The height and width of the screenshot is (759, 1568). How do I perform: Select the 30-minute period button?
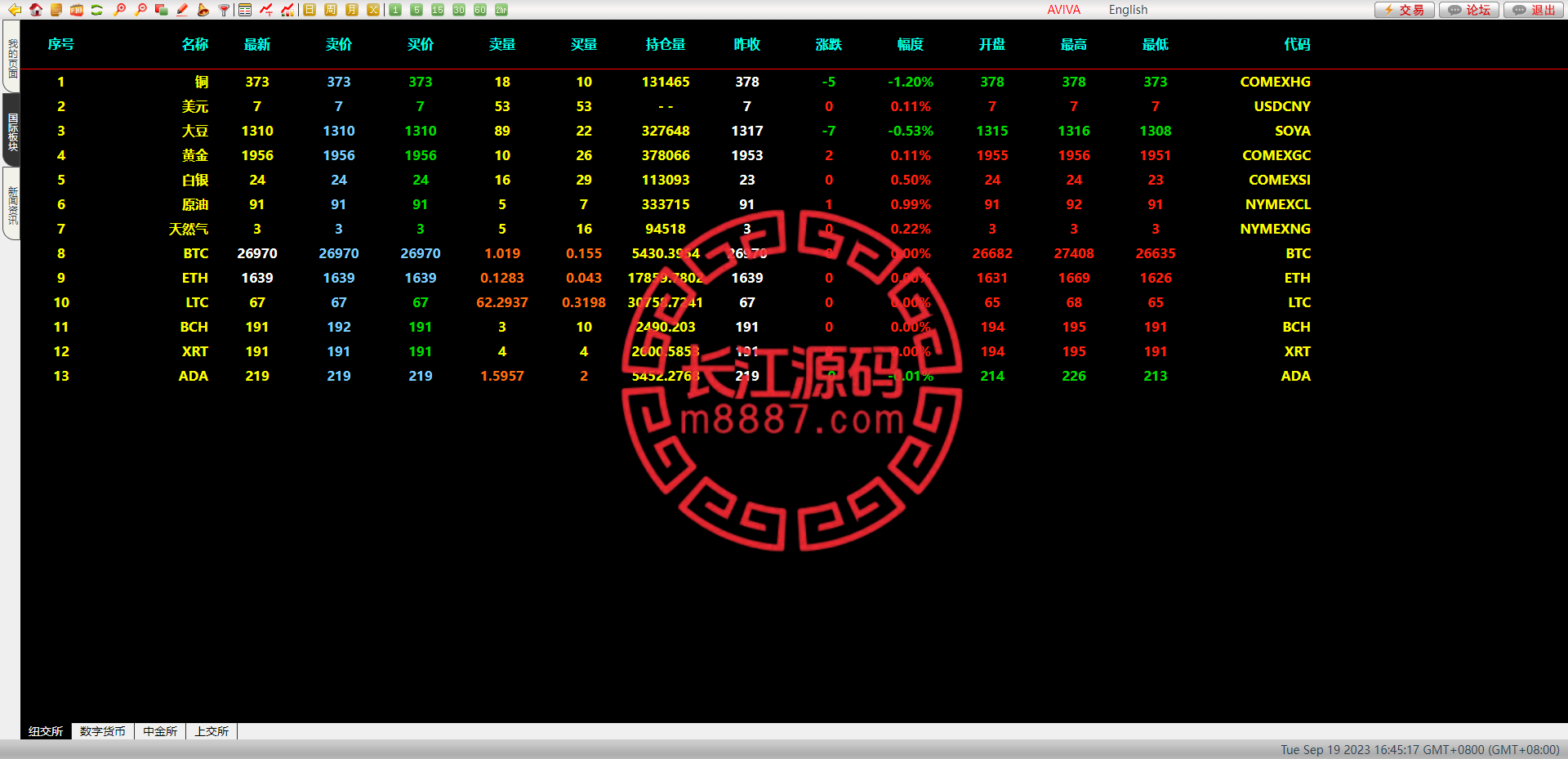459,10
